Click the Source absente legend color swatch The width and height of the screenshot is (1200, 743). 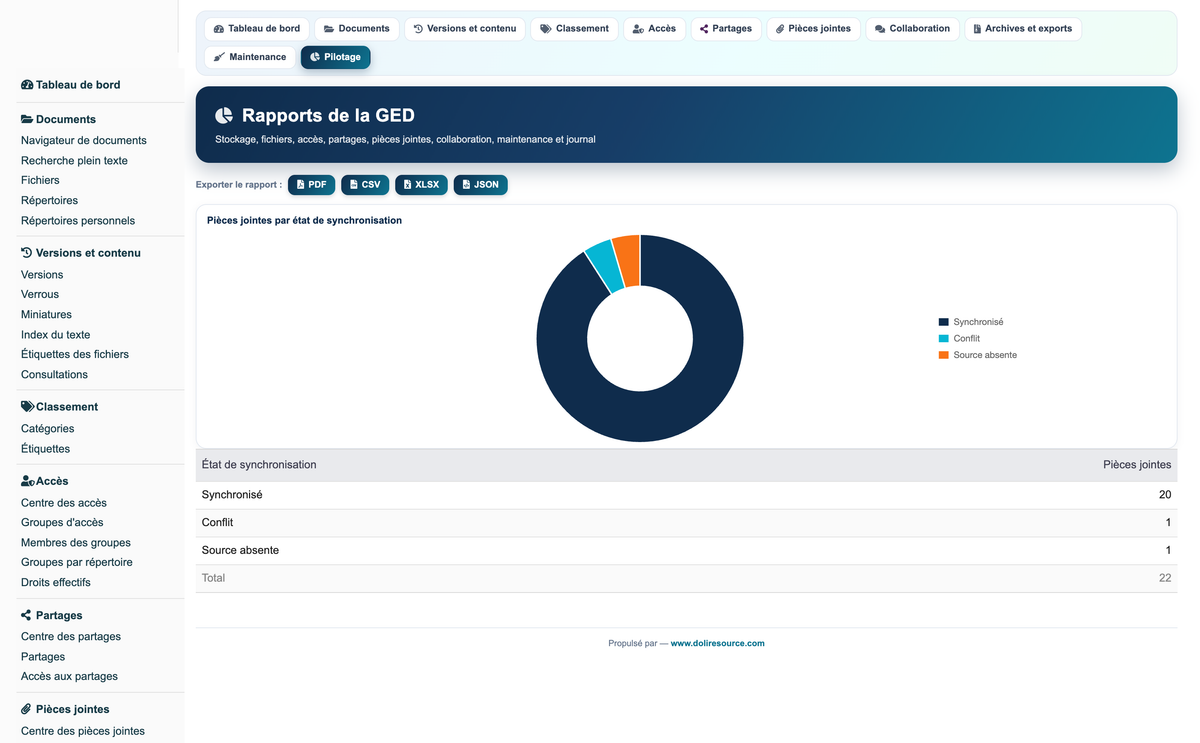pos(943,355)
